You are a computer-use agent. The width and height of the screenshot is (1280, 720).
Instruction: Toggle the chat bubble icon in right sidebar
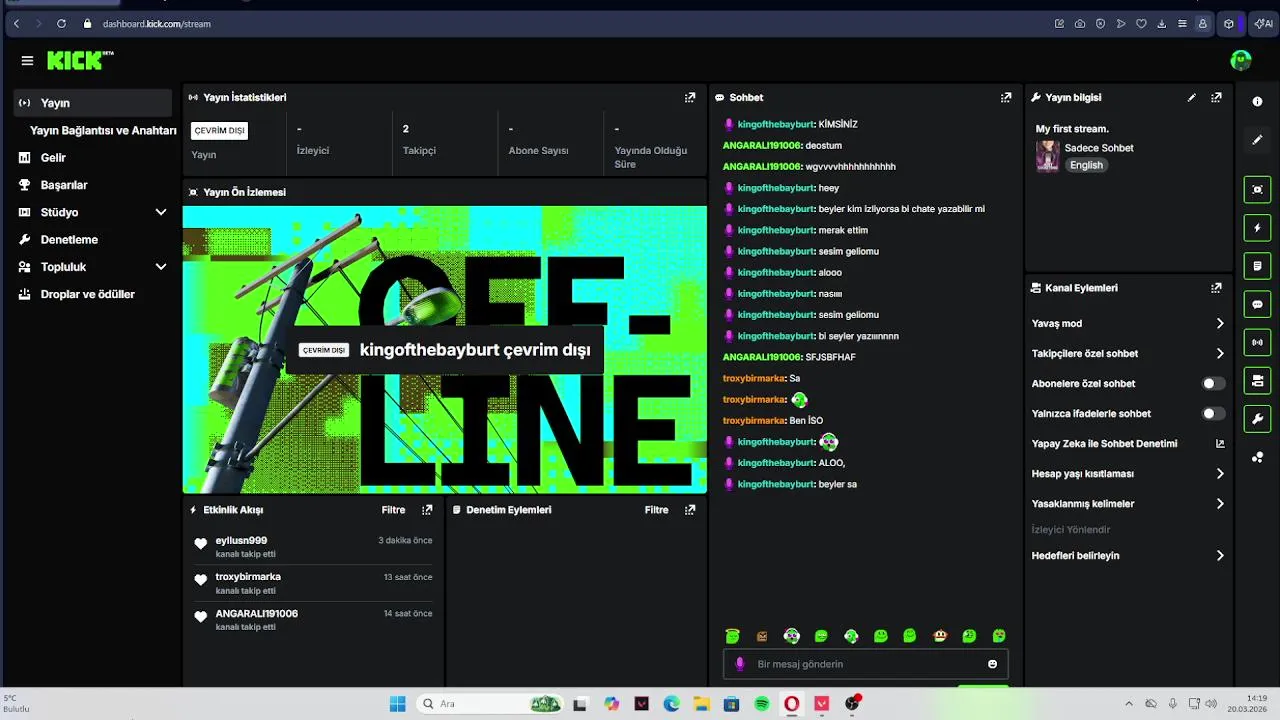(x=1257, y=304)
